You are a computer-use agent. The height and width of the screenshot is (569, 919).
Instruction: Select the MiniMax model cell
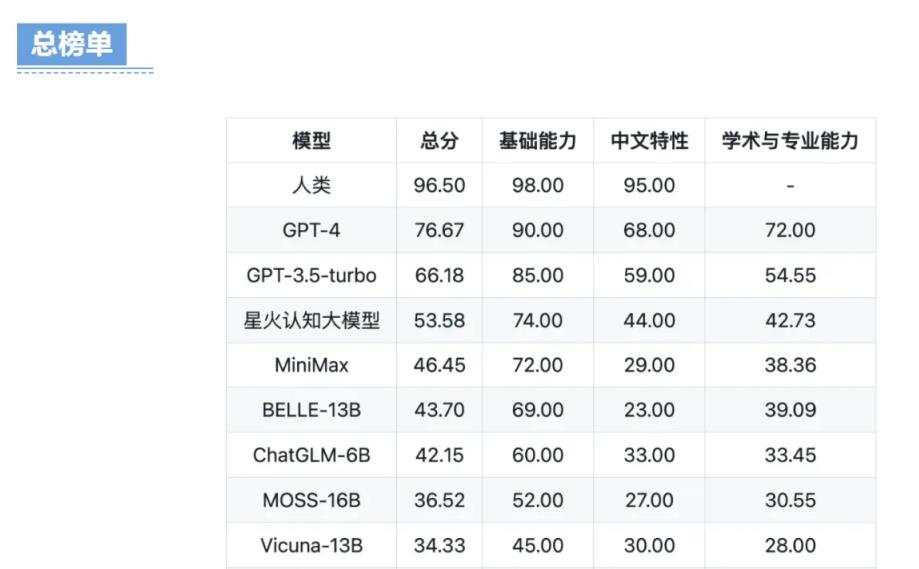(311, 365)
